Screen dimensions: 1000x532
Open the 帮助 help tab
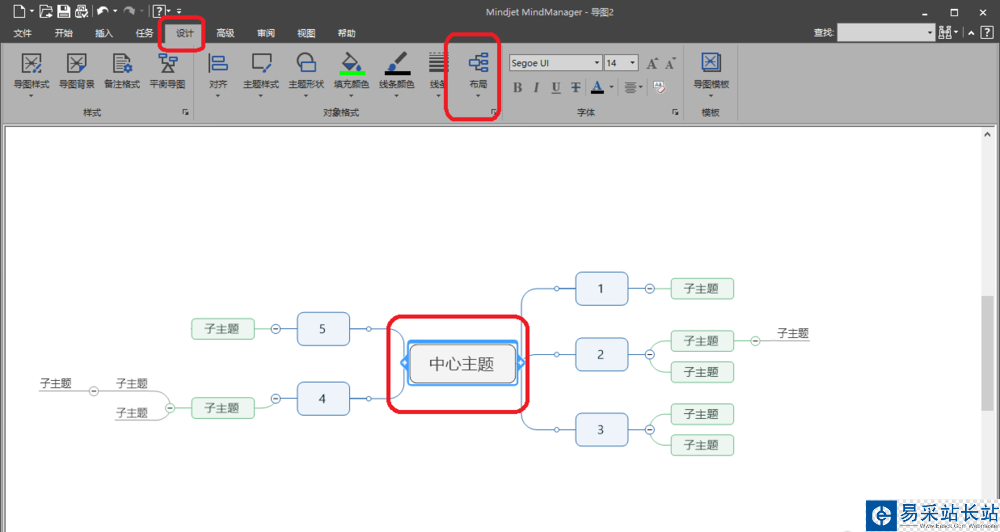pyautogui.click(x=346, y=33)
